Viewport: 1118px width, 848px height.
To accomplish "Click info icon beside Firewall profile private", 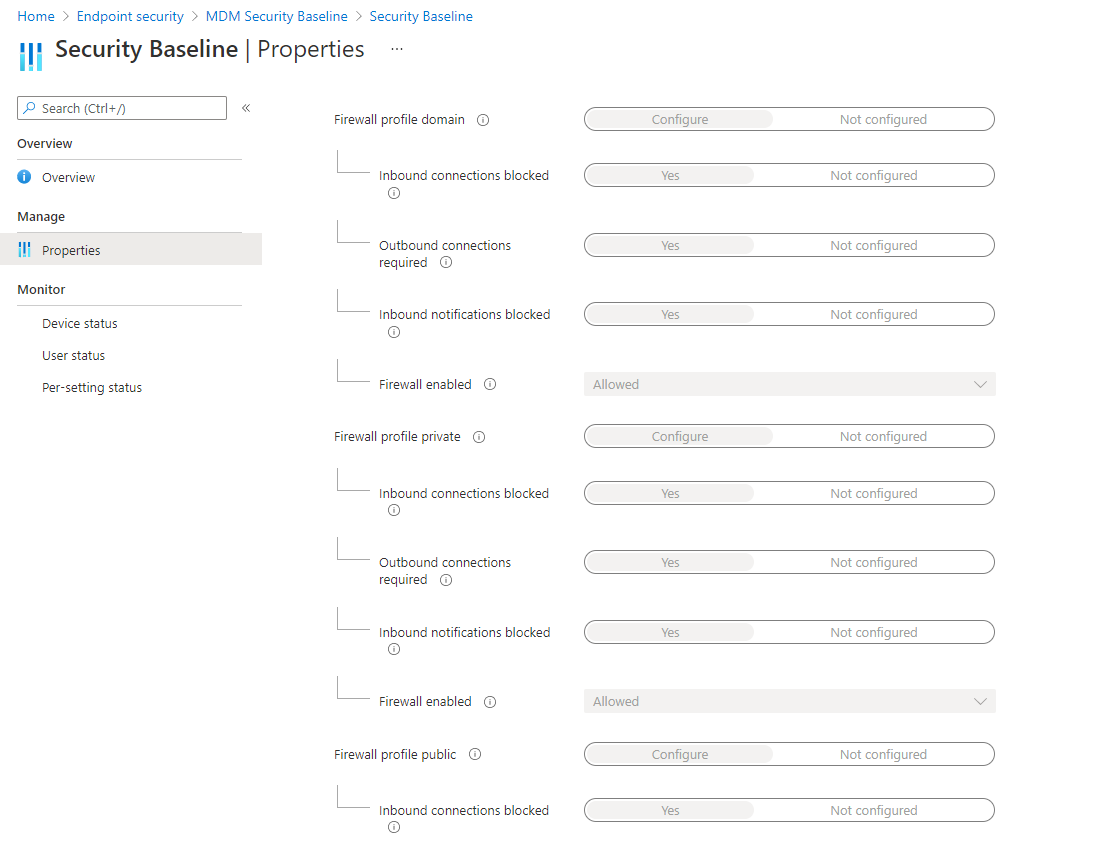I will pos(479,437).
